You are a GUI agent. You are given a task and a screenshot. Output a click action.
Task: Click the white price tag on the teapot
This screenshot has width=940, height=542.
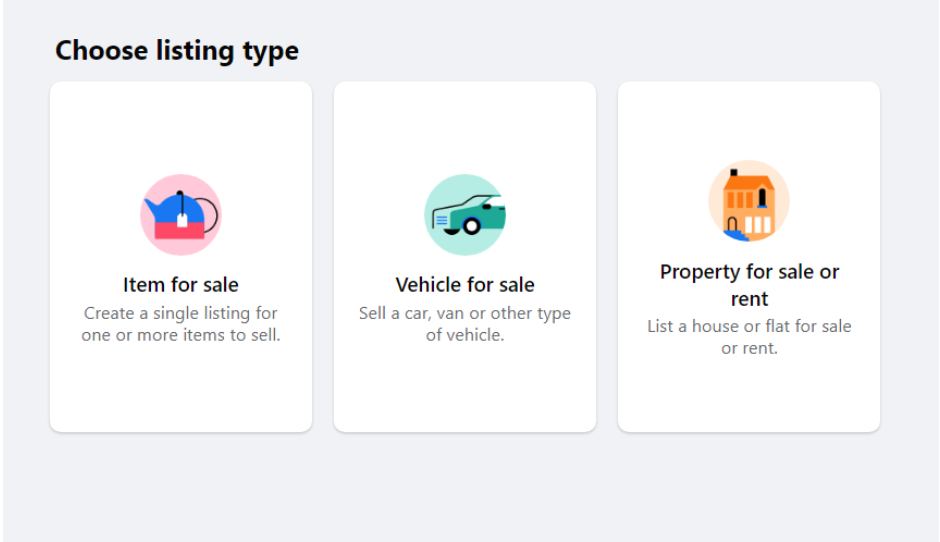(x=182, y=220)
